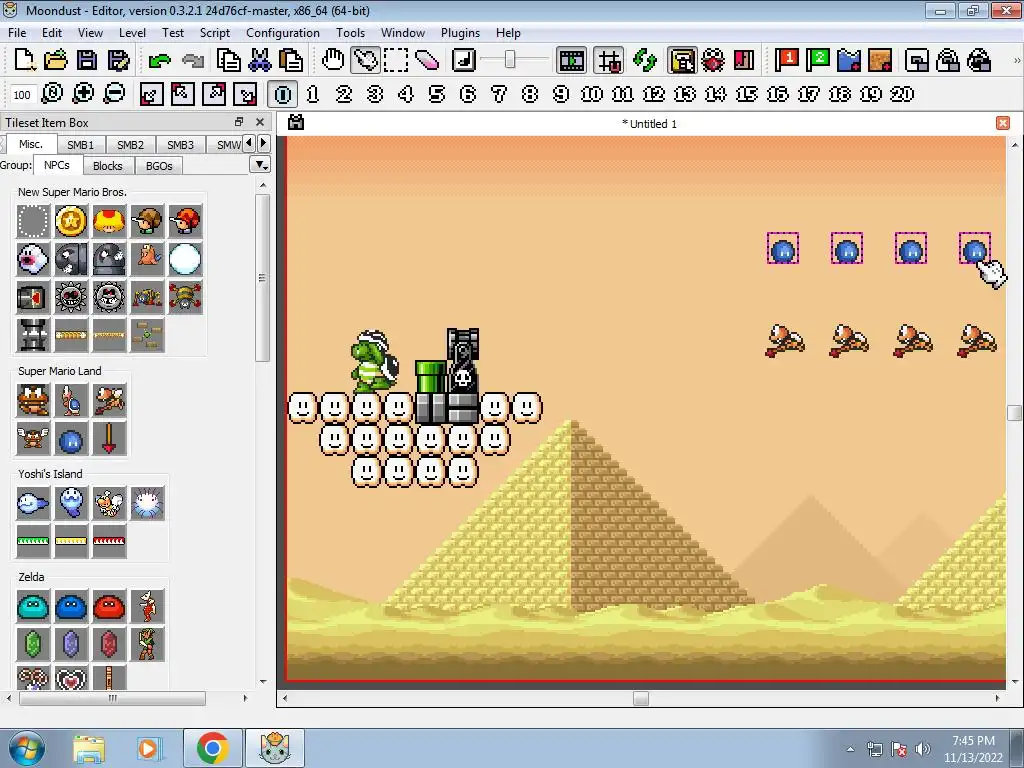Image resolution: width=1024 pixels, height=768 pixels.
Task: Toggle the Tileset Item Box toolbar button
Action: coord(682,60)
